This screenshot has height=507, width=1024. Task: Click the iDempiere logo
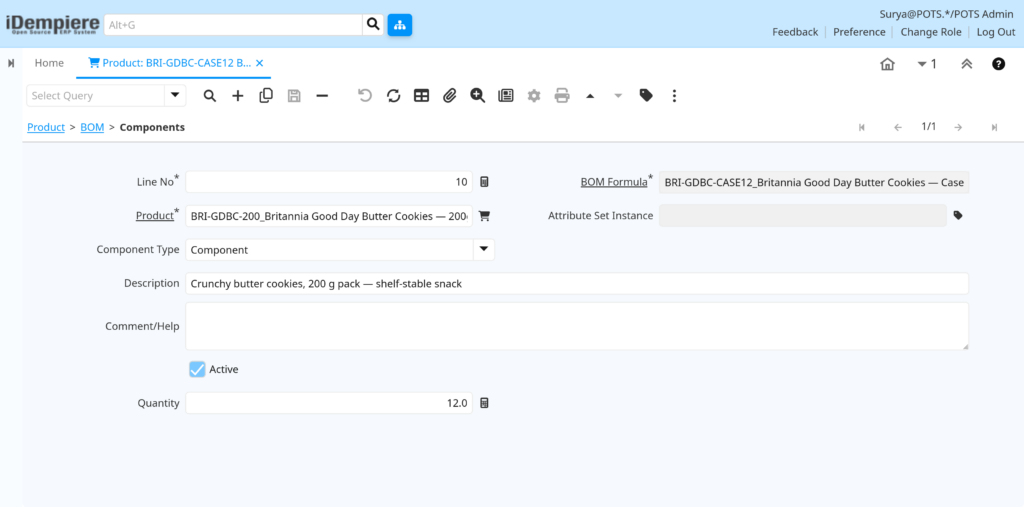tap(52, 25)
